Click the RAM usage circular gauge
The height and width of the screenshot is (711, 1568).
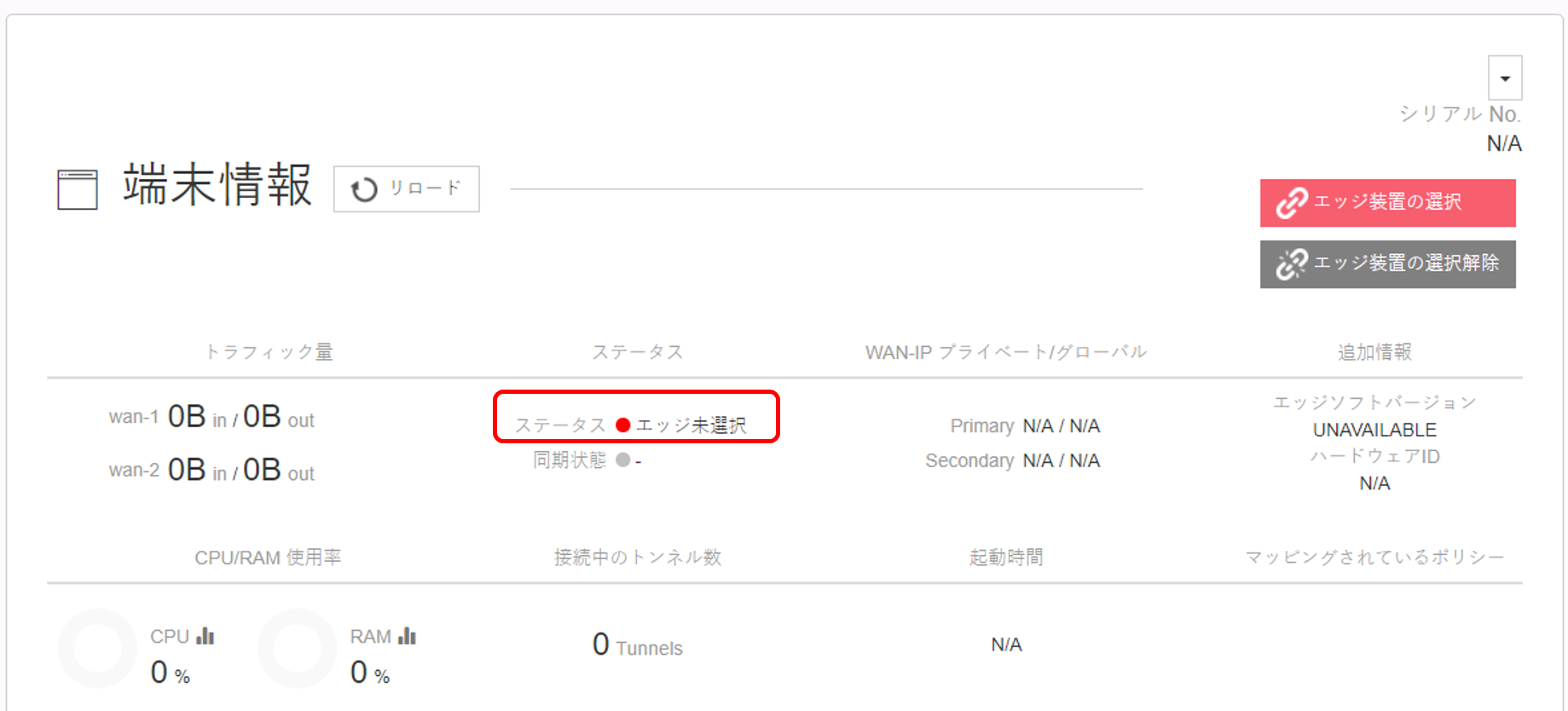coord(298,649)
